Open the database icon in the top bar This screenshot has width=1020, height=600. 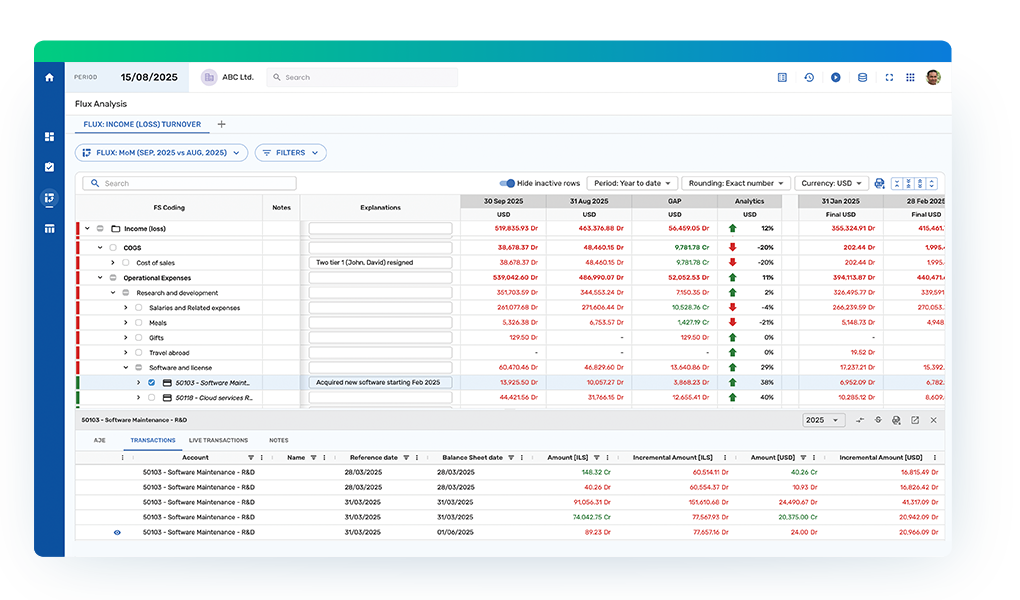[862, 77]
